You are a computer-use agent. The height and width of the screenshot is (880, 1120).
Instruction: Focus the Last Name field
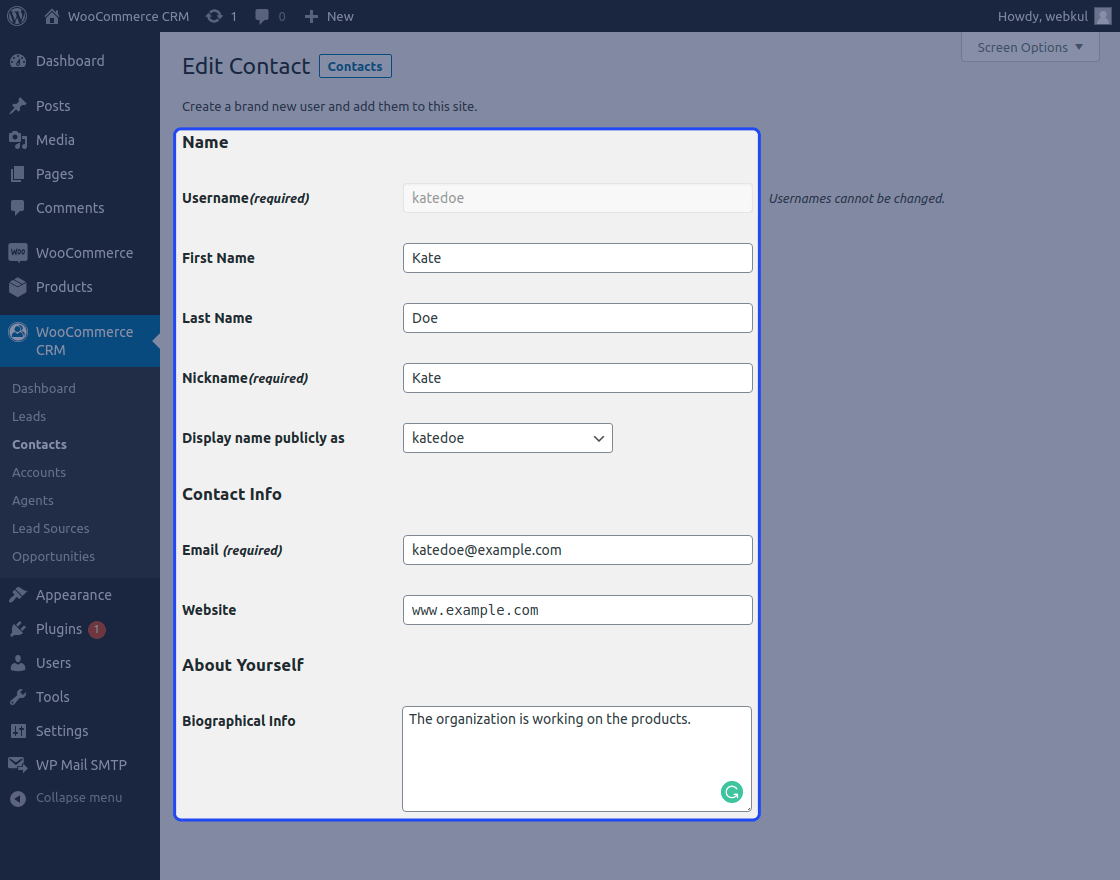[x=578, y=318]
